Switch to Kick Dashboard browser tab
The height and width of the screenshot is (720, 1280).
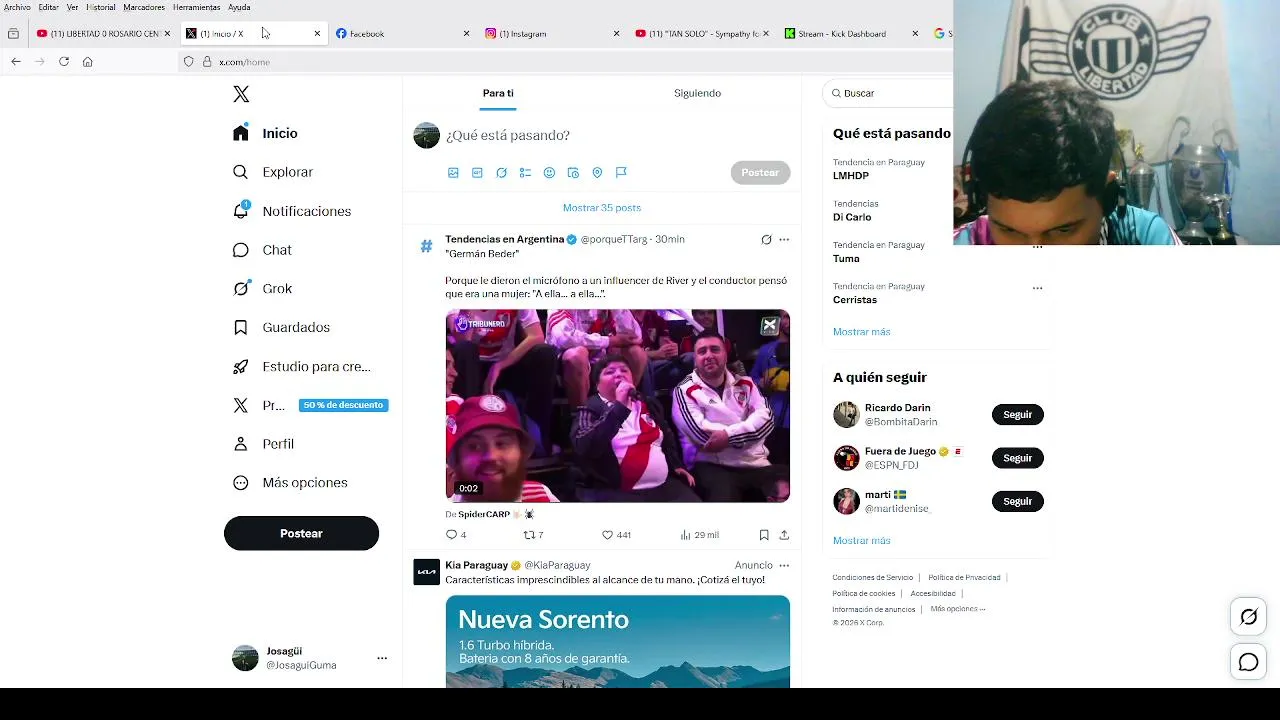pyautogui.click(x=850, y=33)
